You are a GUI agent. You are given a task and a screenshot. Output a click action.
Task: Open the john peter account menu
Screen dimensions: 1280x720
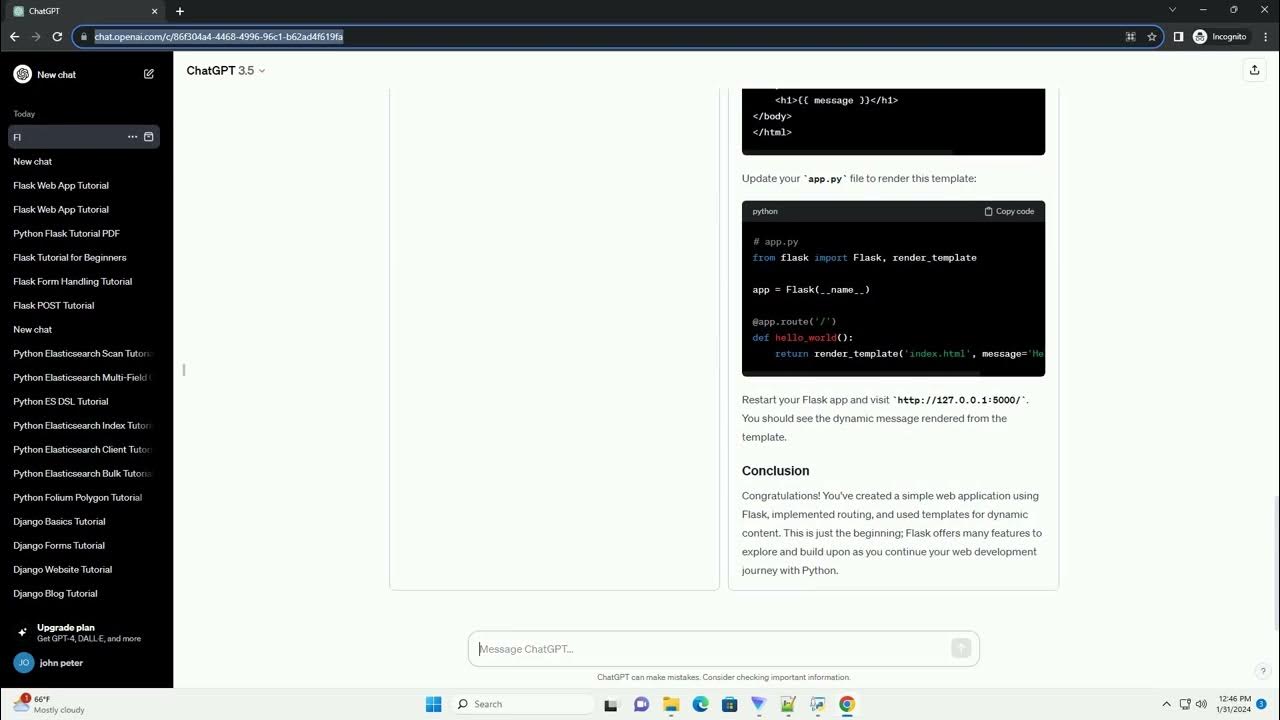[84, 662]
